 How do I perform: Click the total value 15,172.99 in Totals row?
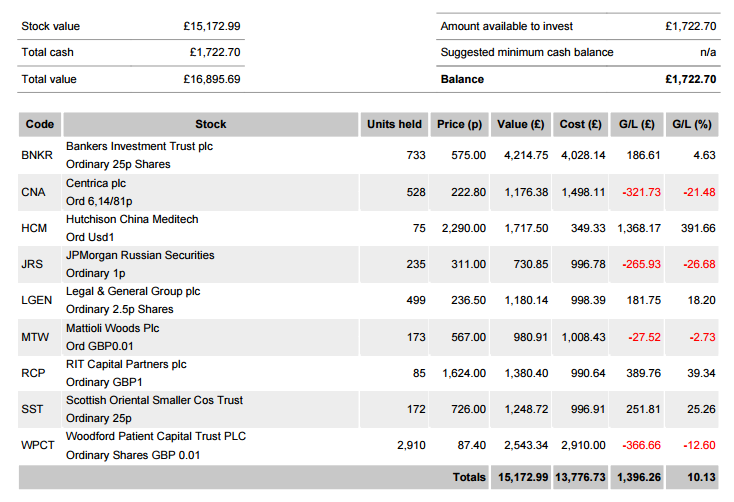pyautogui.click(x=523, y=477)
